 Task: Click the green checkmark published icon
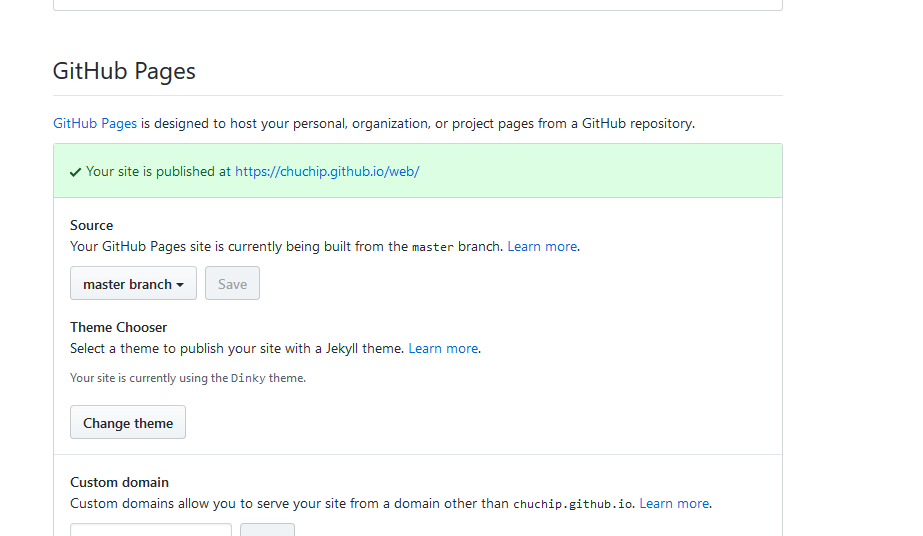click(x=75, y=172)
